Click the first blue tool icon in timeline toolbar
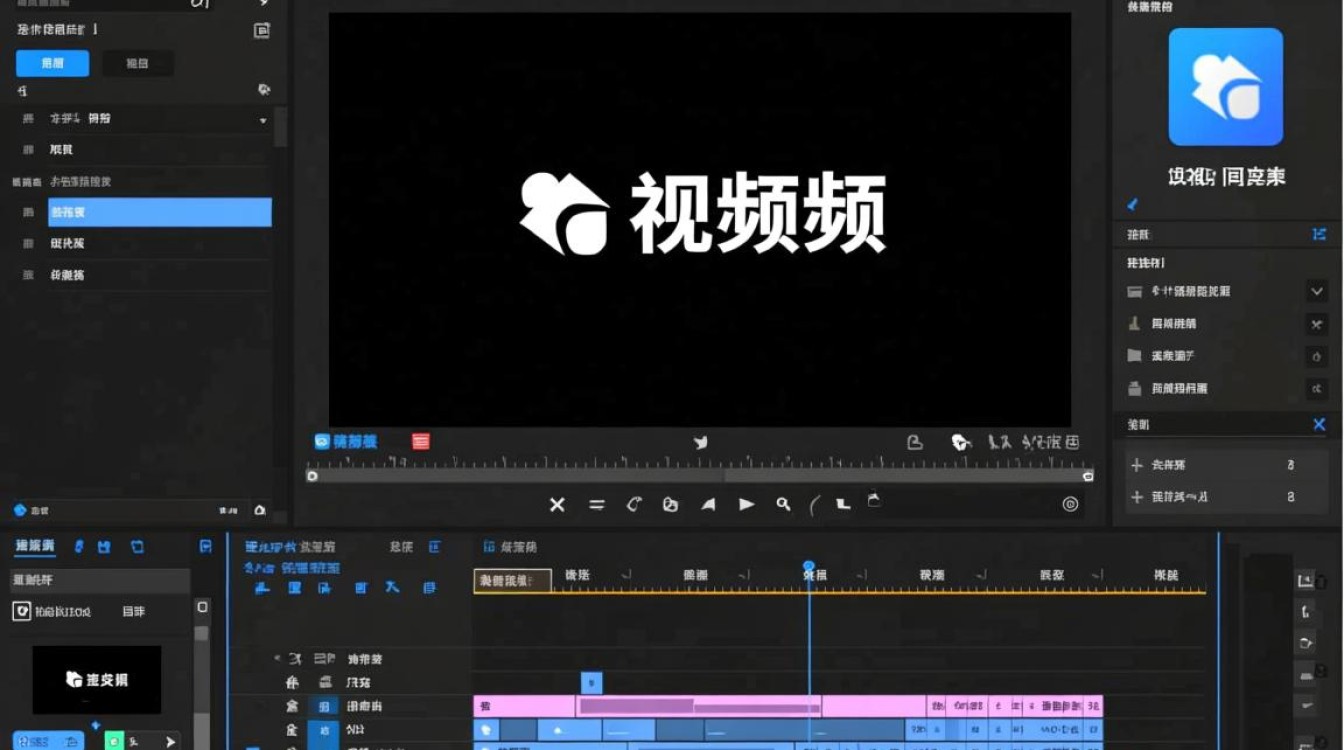Image resolution: width=1344 pixels, height=750 pixels. coord(262,588)
